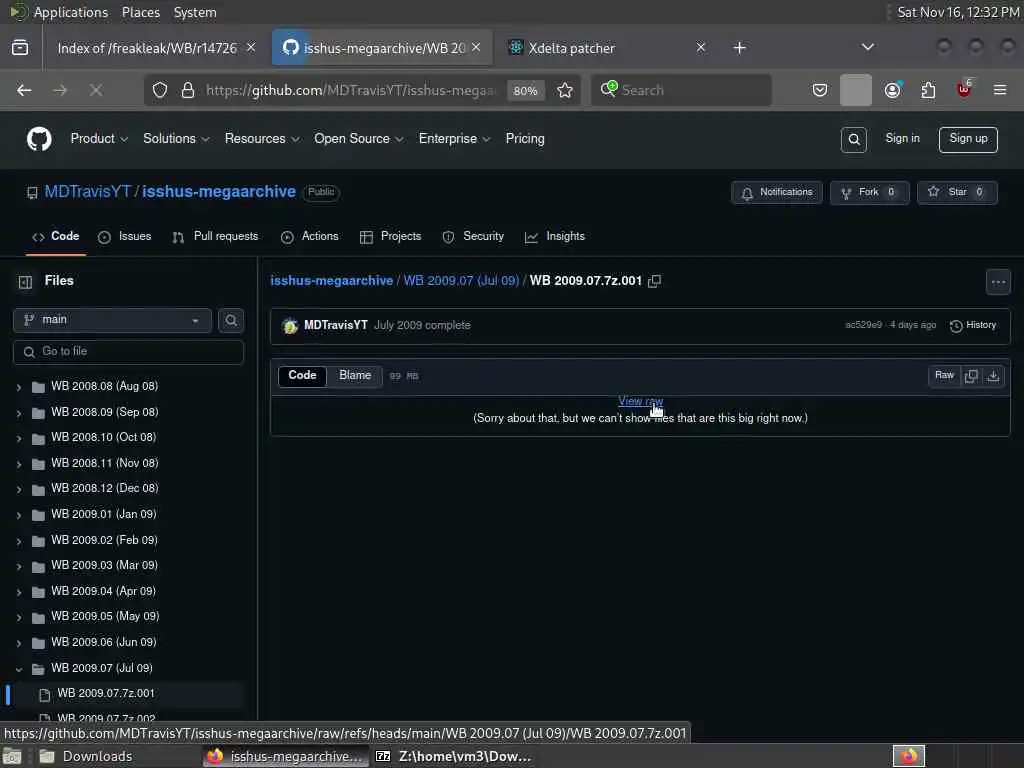Switch to the Xdelta patcher browser tab
The height and width of the screenshot is (768, 1024).
(601, 48)
